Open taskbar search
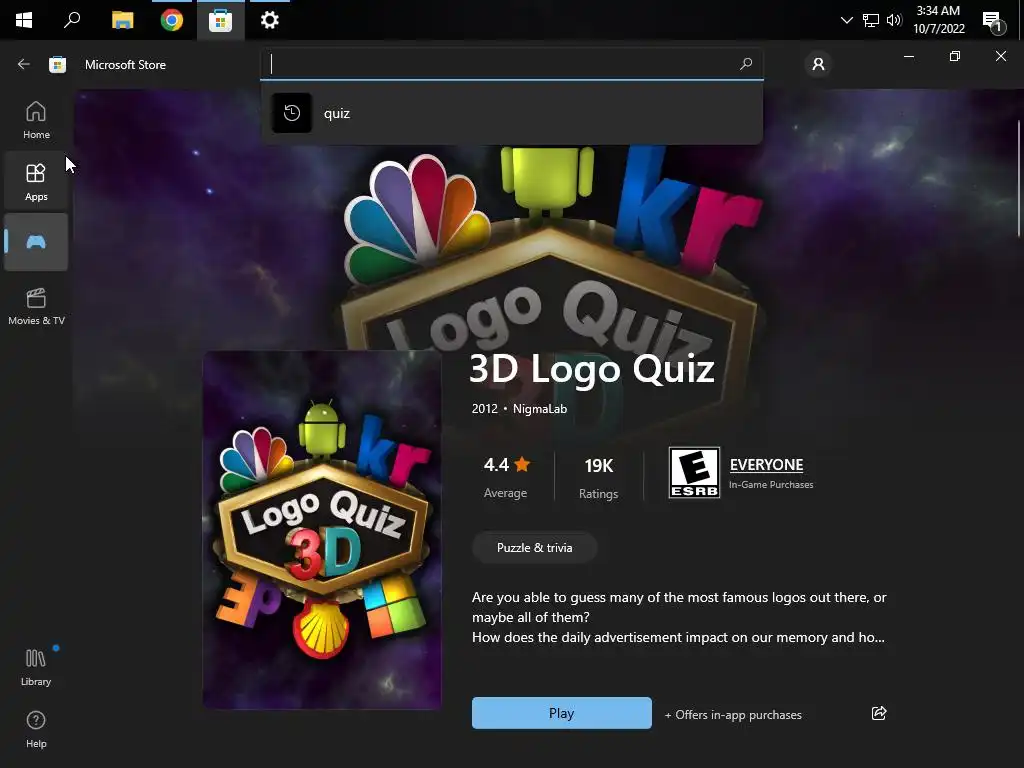 72,20
